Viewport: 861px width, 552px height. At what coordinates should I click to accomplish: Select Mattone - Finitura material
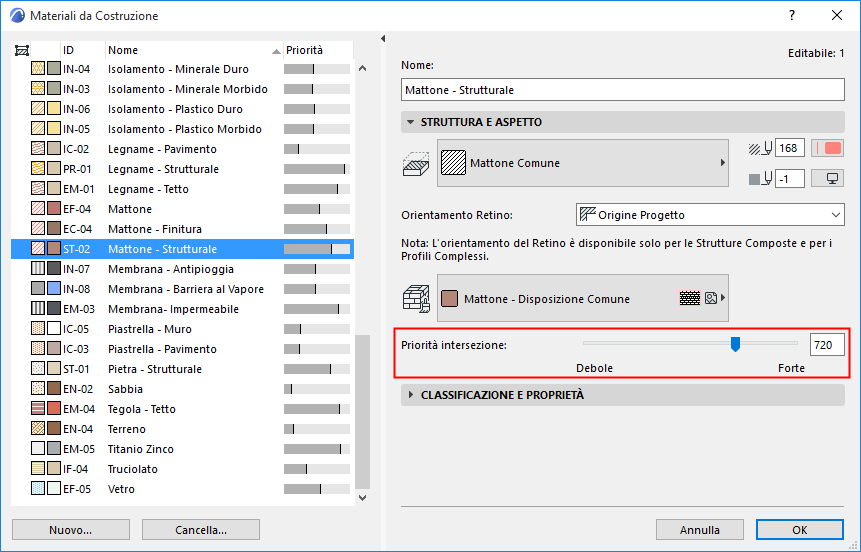pos(182,229)
